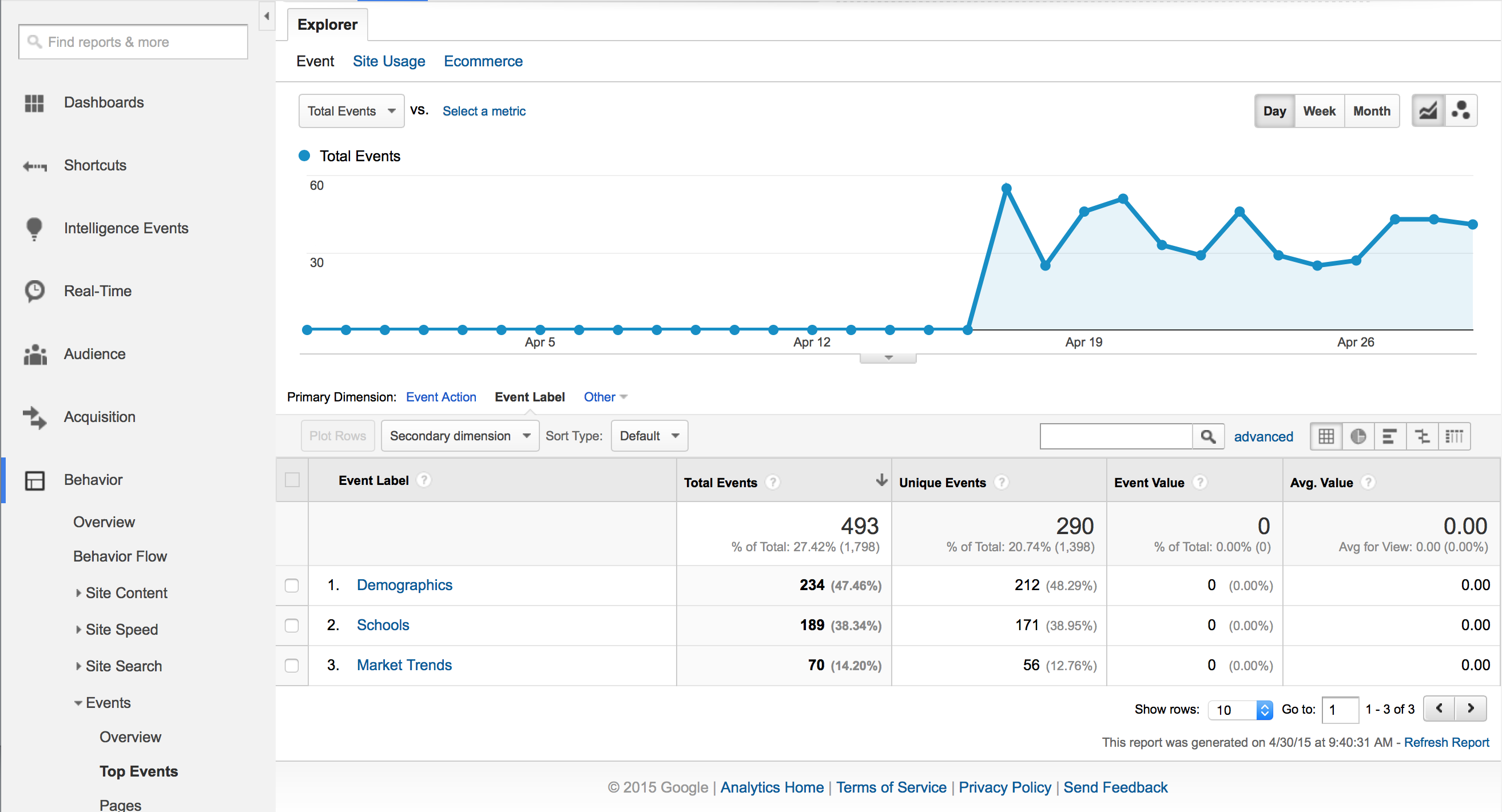
Task: Switch to the pie chart view
Action: [1358, 436]
